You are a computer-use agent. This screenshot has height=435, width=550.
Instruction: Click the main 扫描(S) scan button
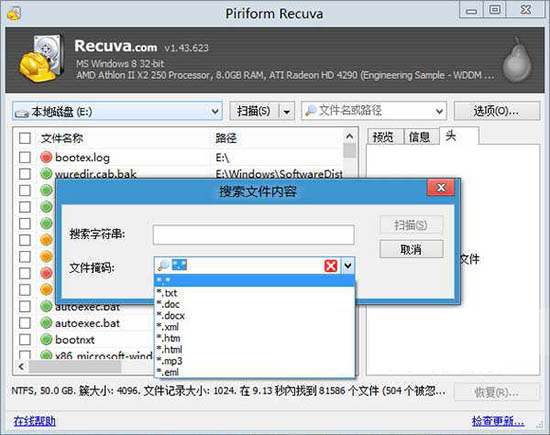pos(254,111)
